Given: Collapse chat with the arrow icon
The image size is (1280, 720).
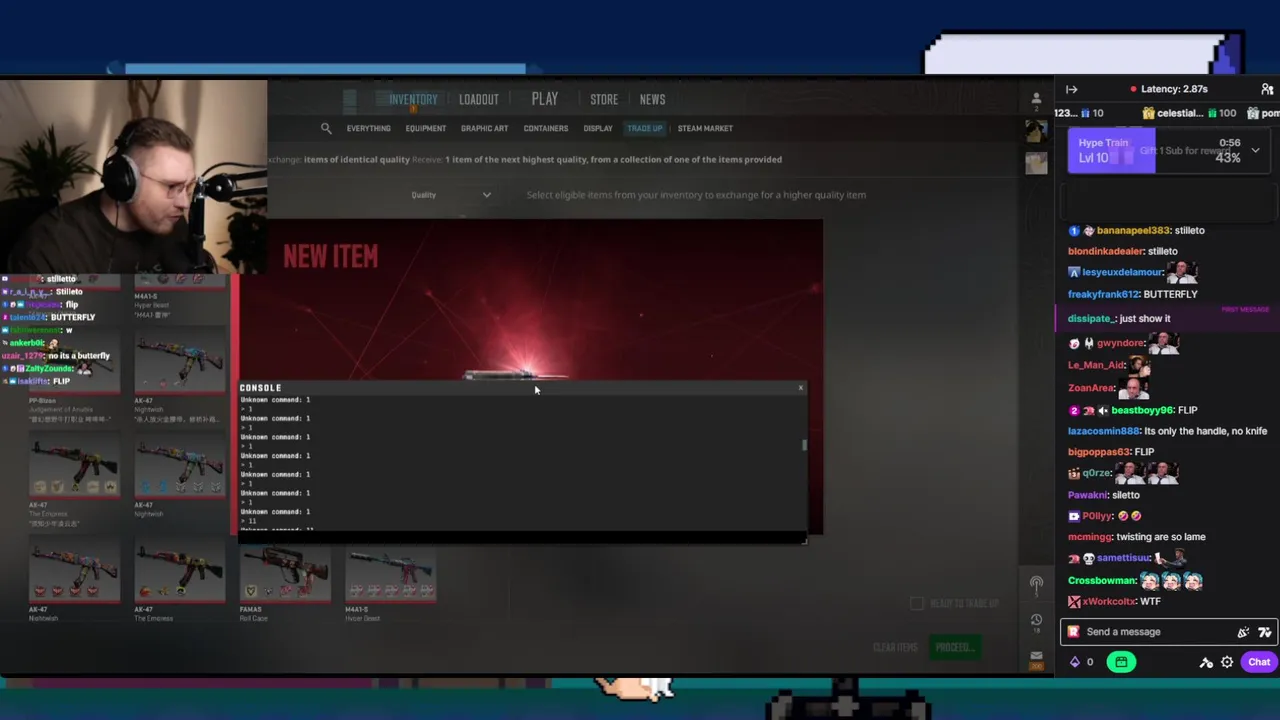Looking at the screenshot, I should (1071, 89).
